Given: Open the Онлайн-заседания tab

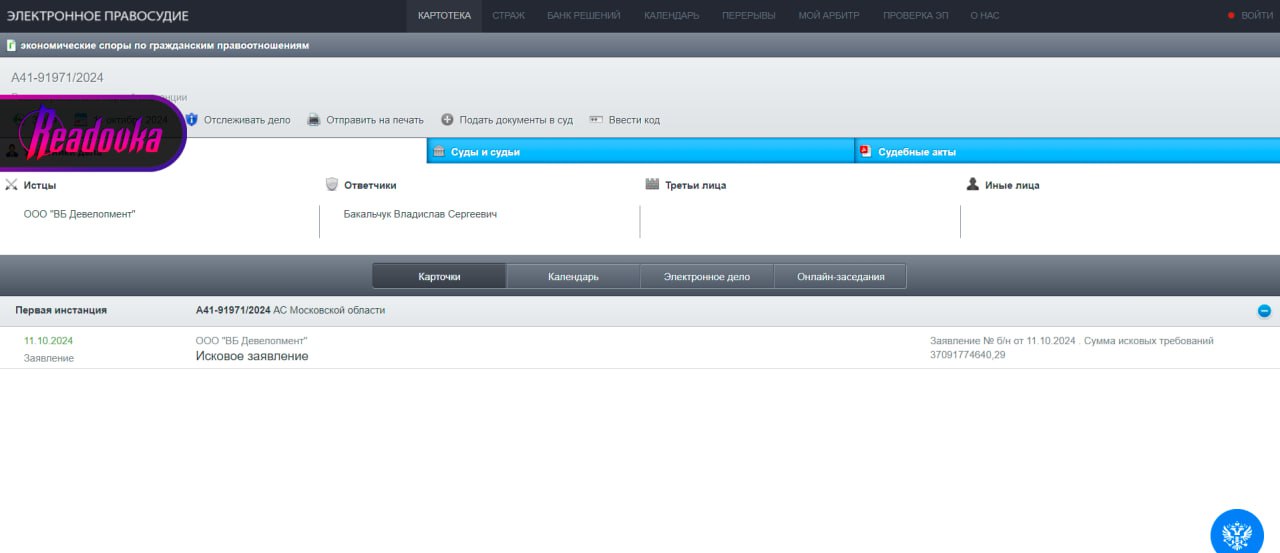Looking at the screenshot, I should pyautogui.click(x=840, y=277).
